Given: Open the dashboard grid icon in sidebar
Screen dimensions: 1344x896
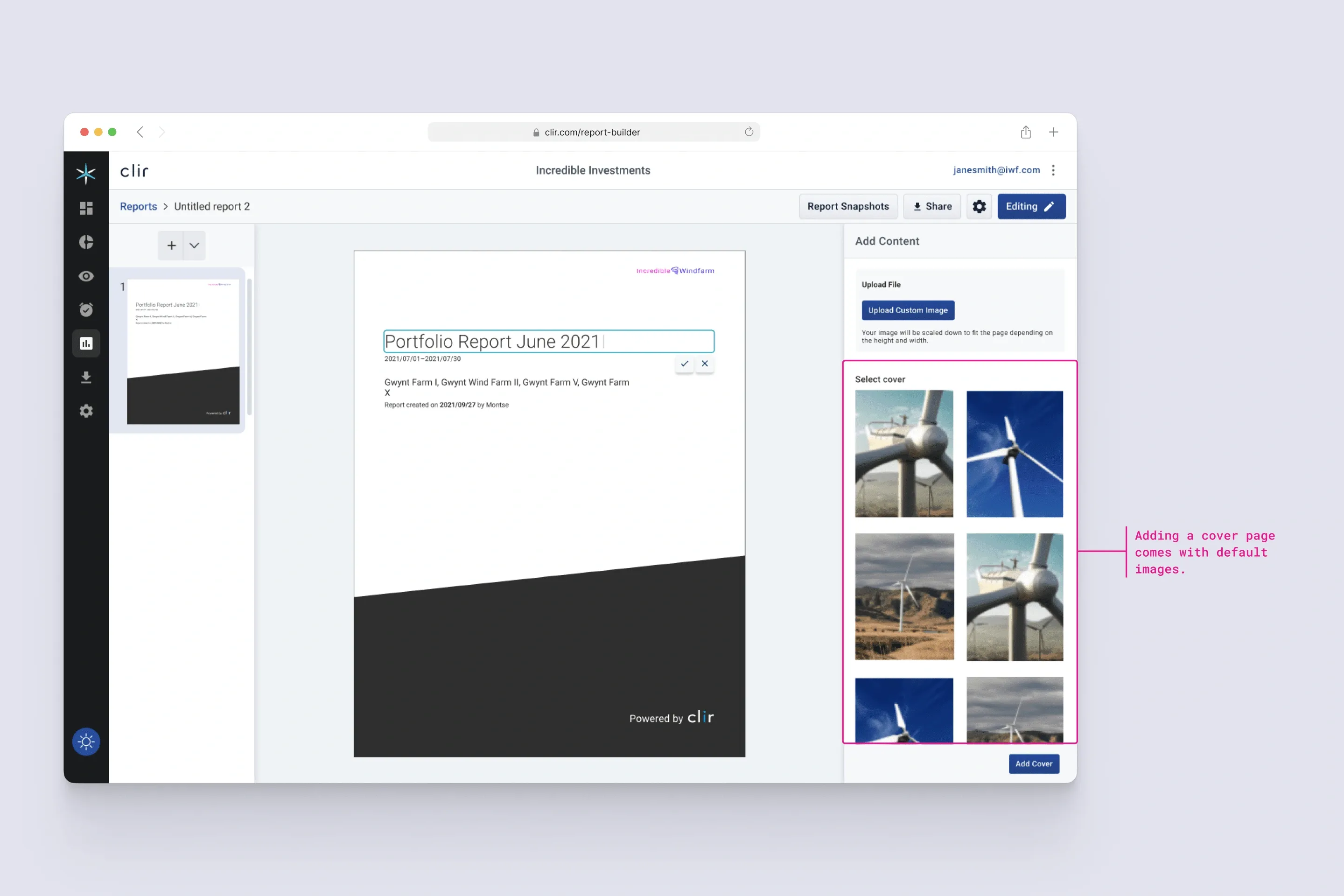Looking at the screenshot, I should pyautogui.click(x=86, y=208).
